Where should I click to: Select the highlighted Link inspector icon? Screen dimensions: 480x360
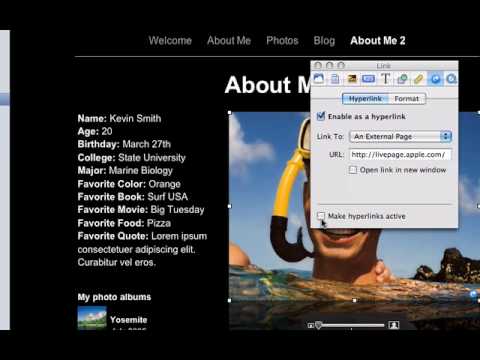tap(435, 79)
